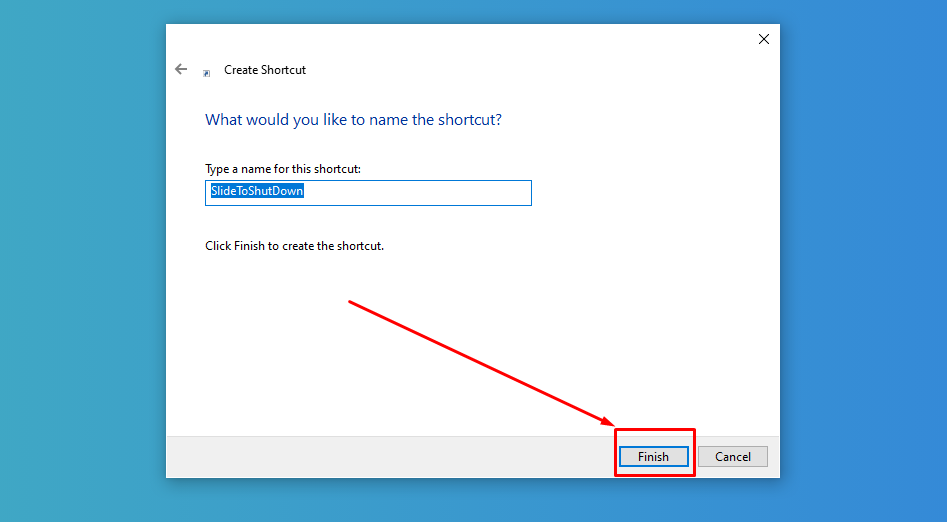Cancel the Create Shortcut wizard
The image size is (947, 522).
(733, 457)
